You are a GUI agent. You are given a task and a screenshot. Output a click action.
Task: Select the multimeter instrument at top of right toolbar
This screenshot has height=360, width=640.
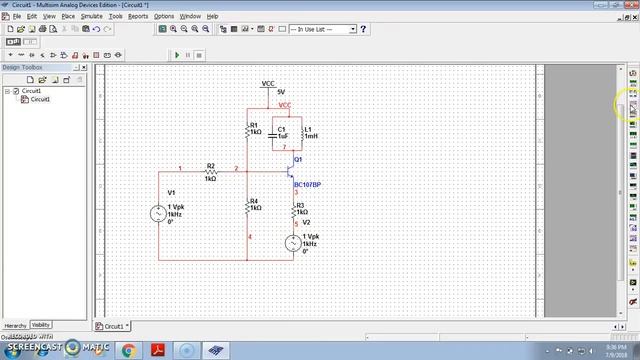[633, 73]
